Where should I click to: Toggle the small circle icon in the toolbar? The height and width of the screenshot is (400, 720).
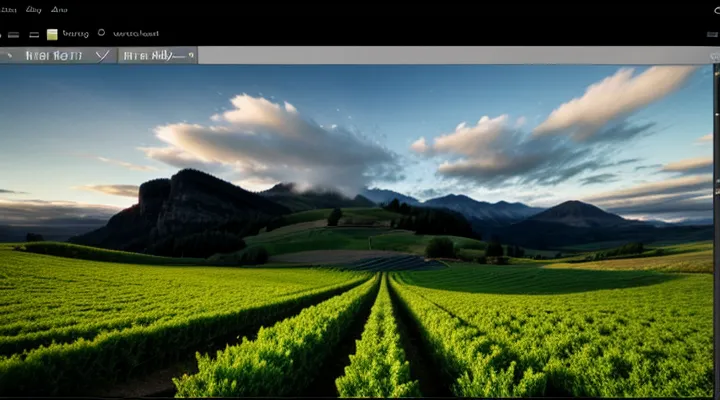point(101,33)
